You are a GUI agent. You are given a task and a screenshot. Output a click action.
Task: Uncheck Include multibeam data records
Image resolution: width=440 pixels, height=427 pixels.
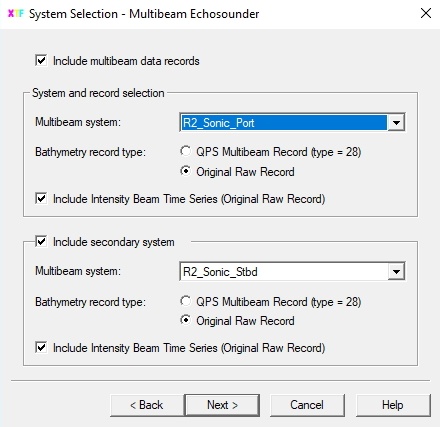coord(41,61)
